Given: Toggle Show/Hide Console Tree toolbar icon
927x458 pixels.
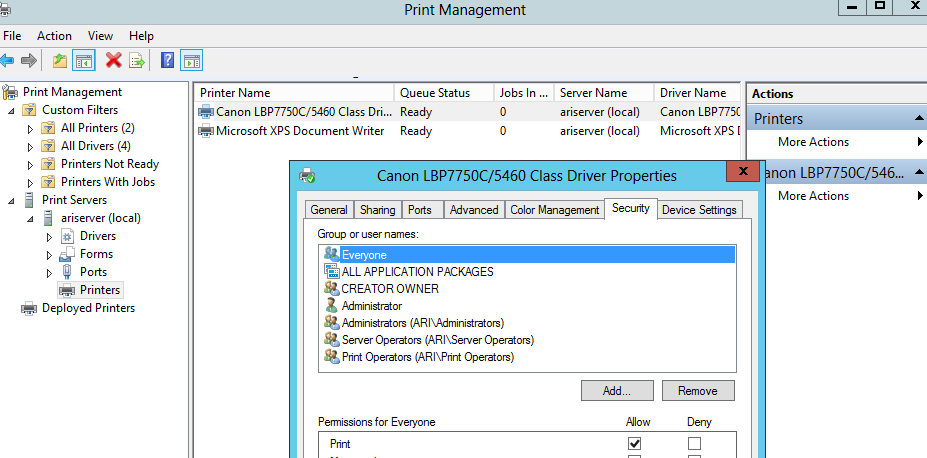Looking at the screenshot, I should point(84,60).
